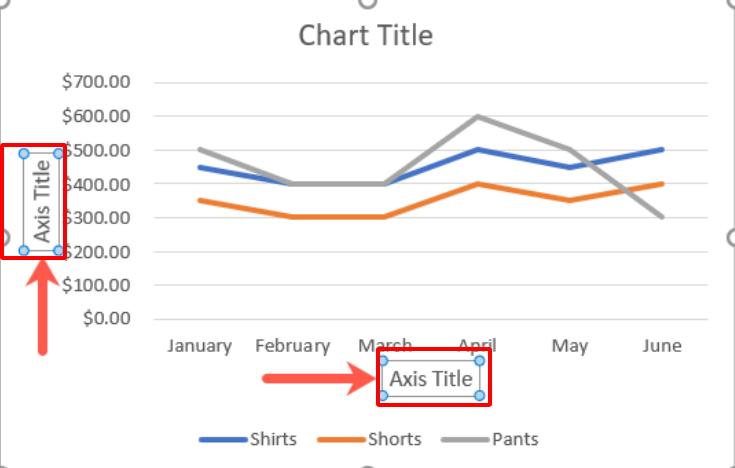Click the gray line swatch in legend

pos(464,439)
